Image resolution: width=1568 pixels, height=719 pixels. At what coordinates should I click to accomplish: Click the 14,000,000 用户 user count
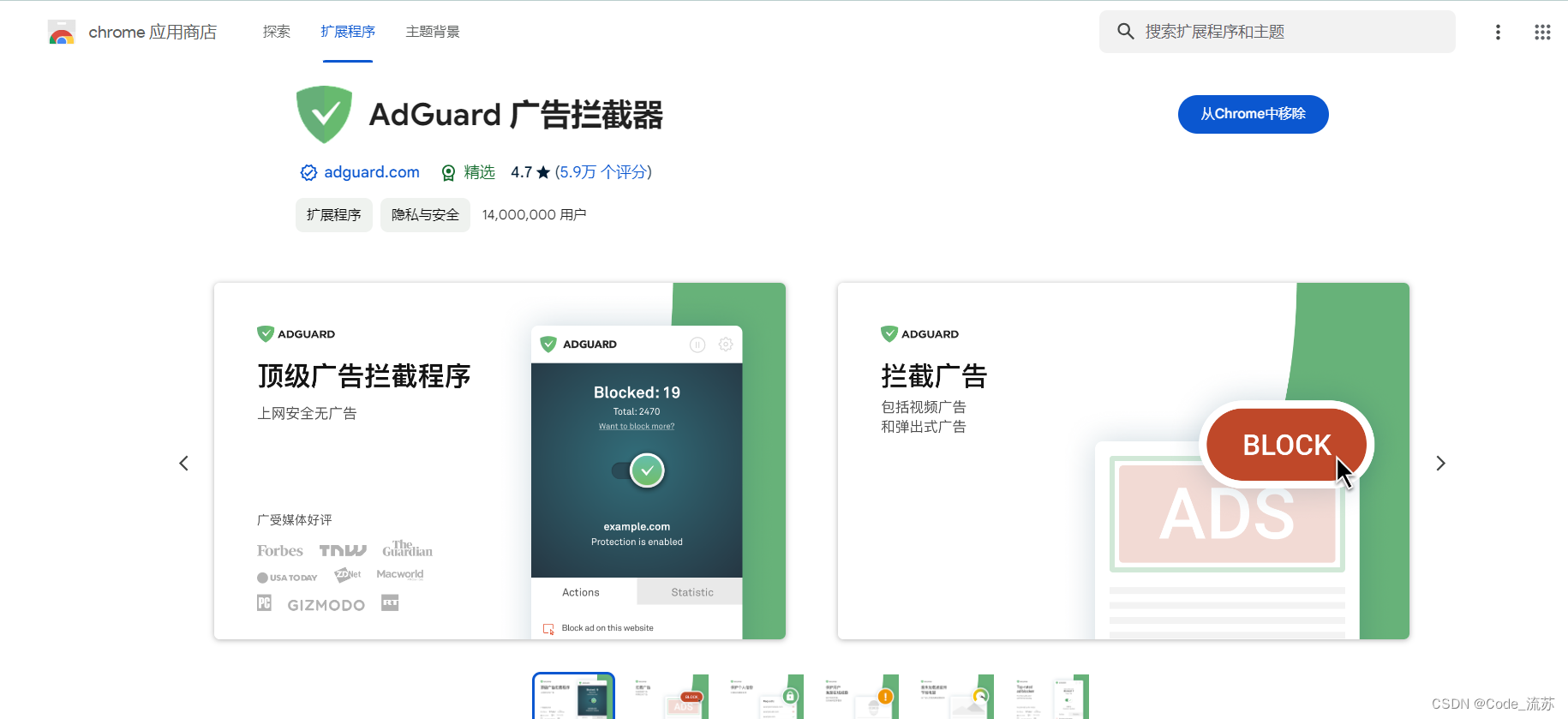pos(534,215)
